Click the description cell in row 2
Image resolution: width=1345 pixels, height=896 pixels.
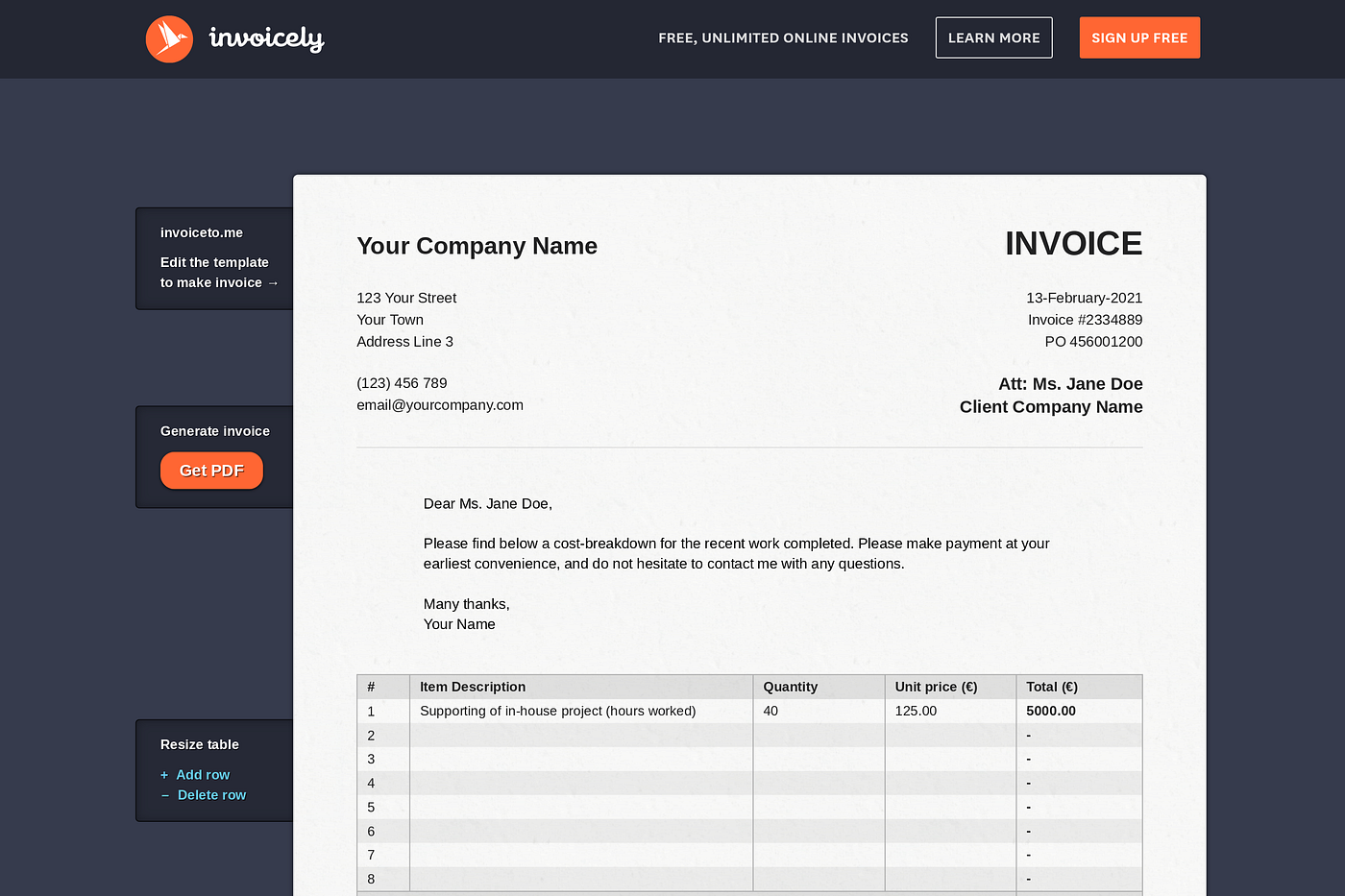[x=581, y=736]
